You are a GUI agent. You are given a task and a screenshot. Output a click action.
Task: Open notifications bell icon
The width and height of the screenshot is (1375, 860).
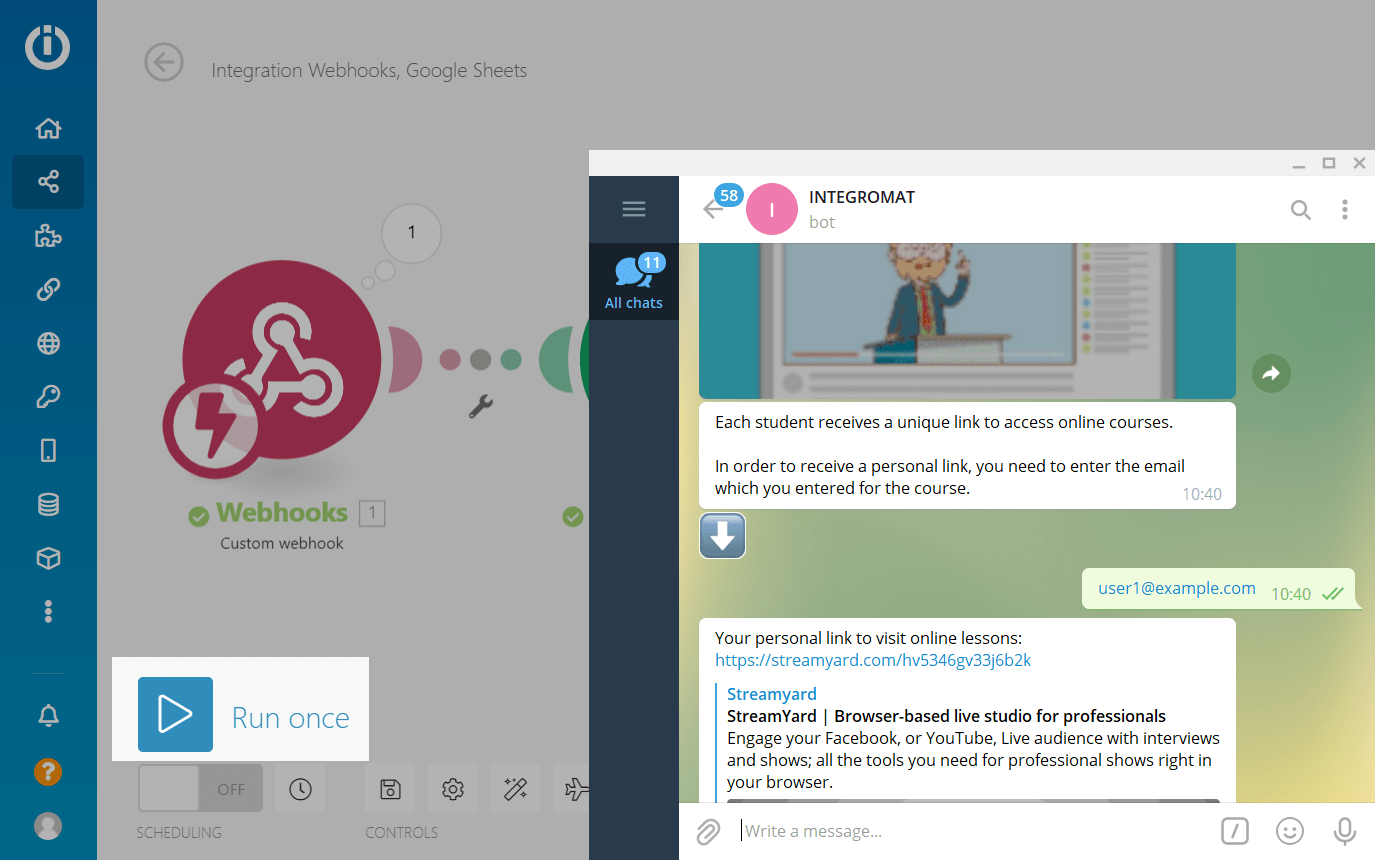[x=48, y=716]
